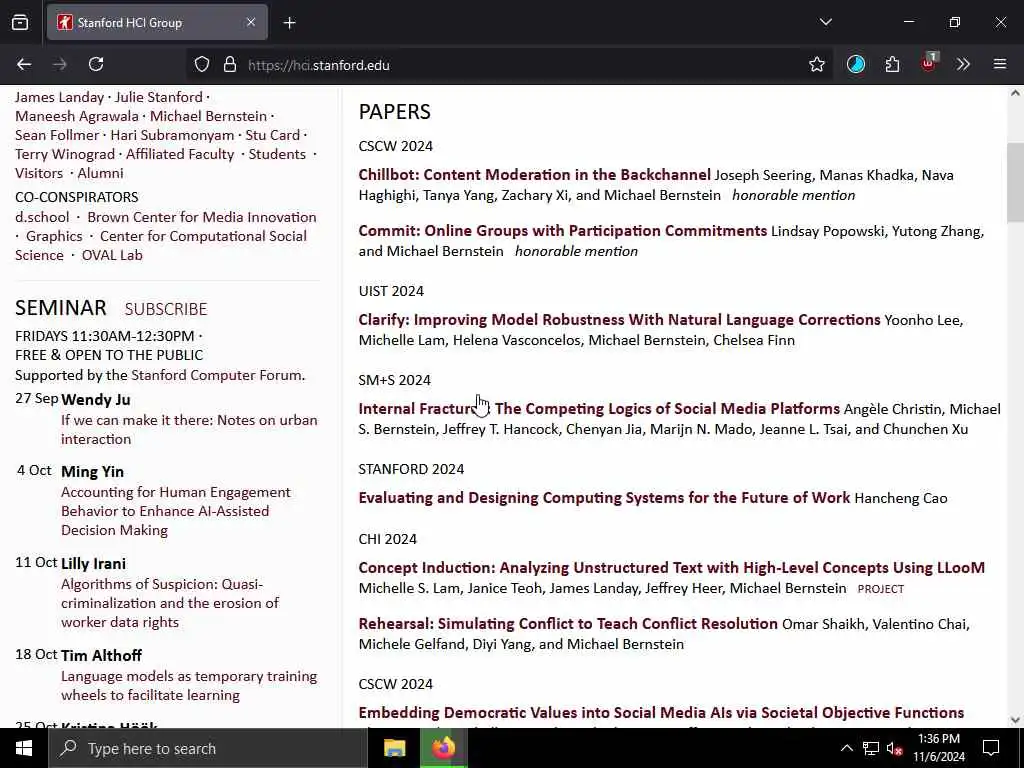Open Julie Stanford faculty link
Image resolution: width=1024 pixels, height=768 pixels.
coord(159,97)
